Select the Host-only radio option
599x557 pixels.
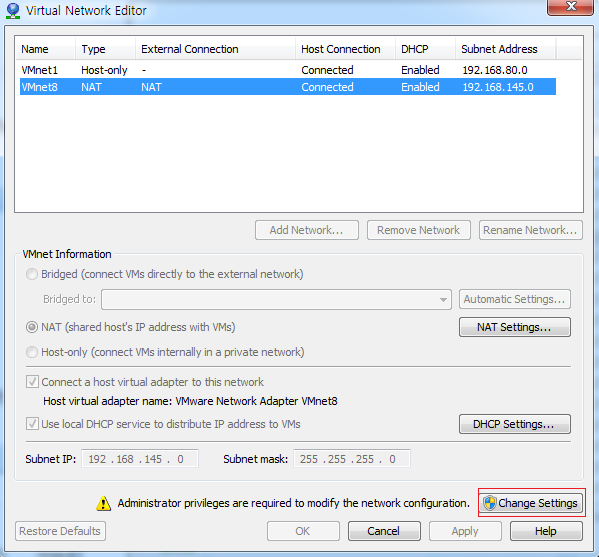(32, 352)
